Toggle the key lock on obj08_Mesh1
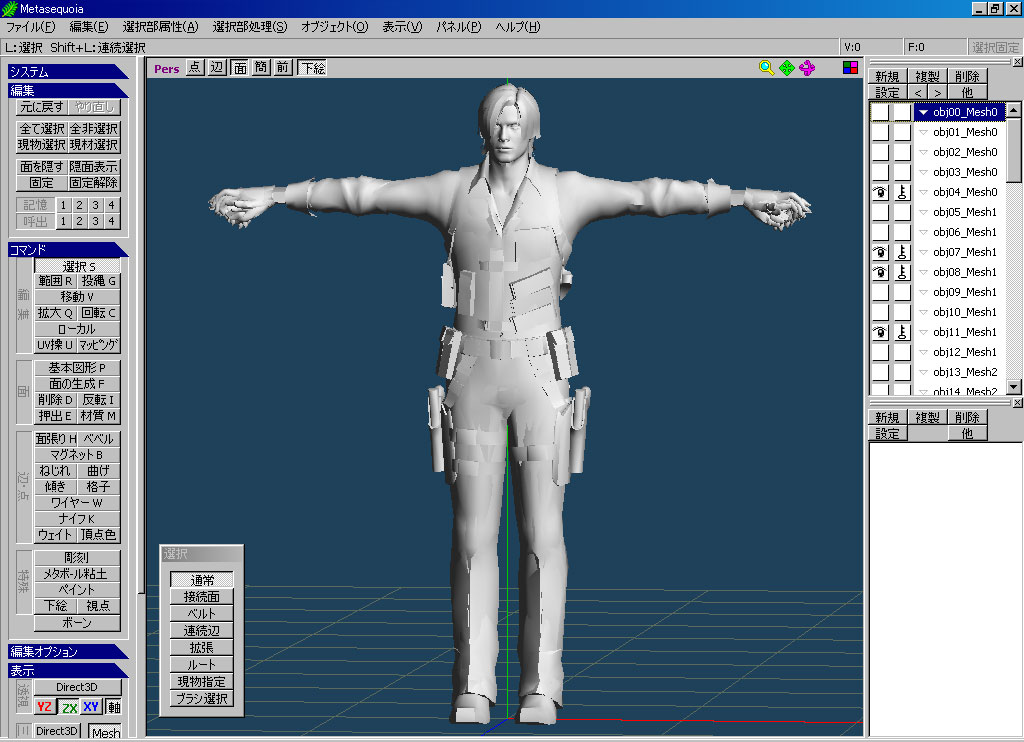This screenshot has width=1024, height=742. [902, 272]
